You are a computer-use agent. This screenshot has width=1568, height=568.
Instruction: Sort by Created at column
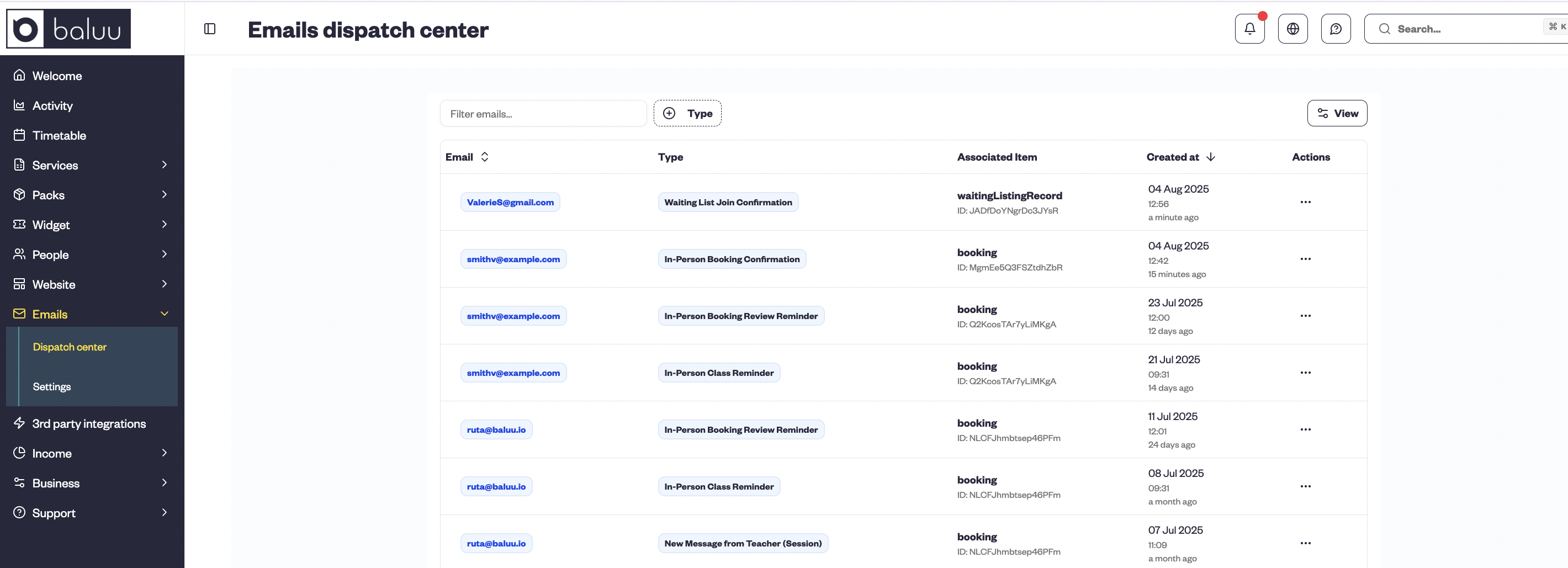pos(1180,157)
